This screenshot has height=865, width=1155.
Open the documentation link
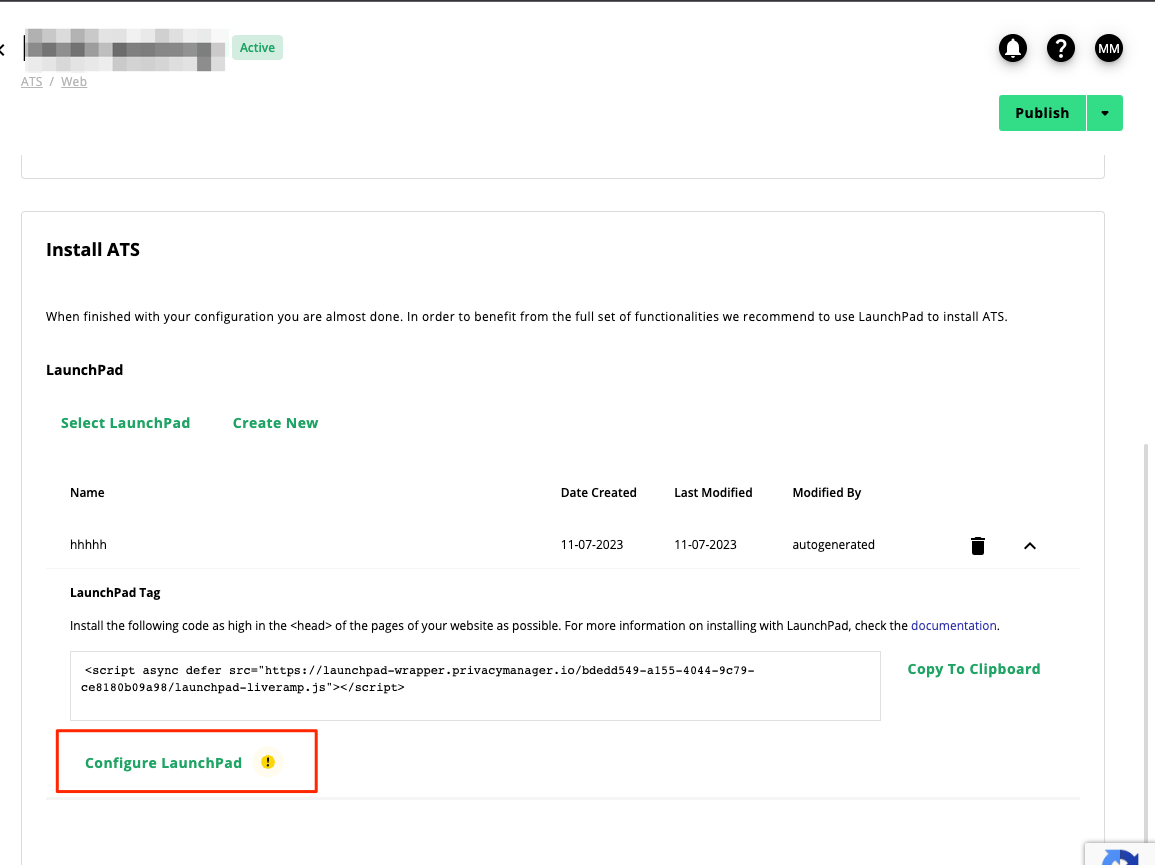953,626
